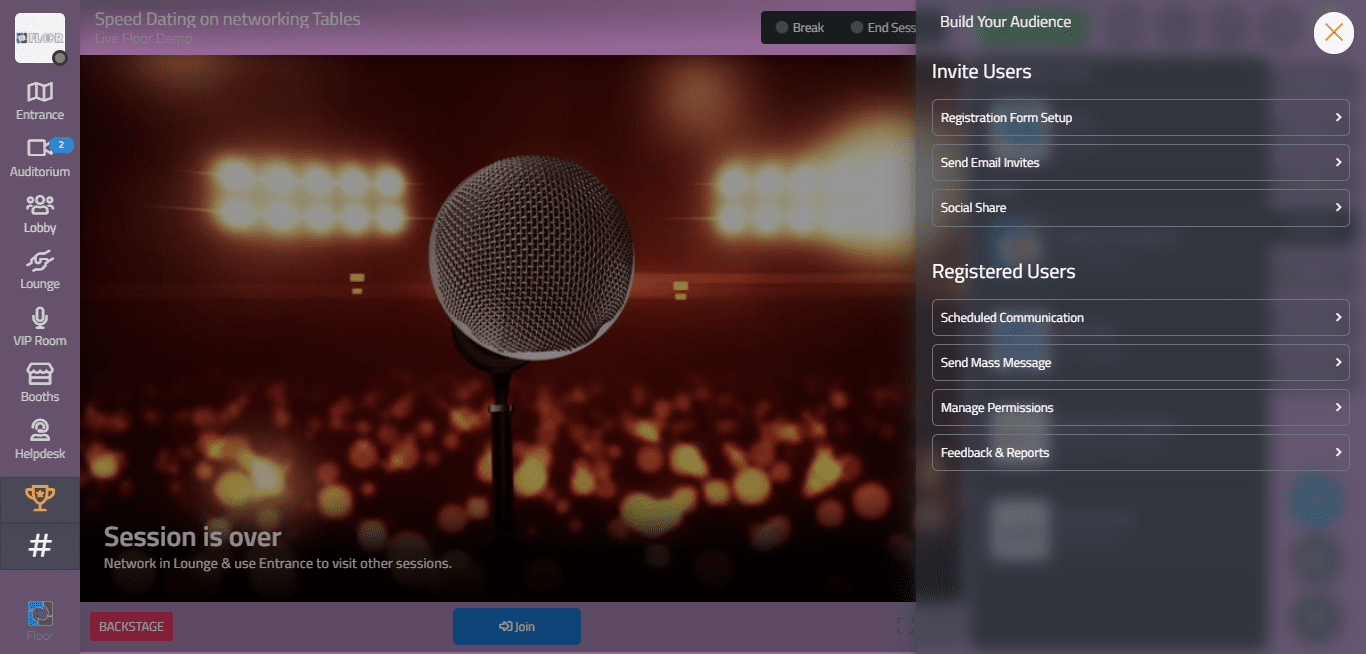Expand Registration Form Setup

[1140, 117]
